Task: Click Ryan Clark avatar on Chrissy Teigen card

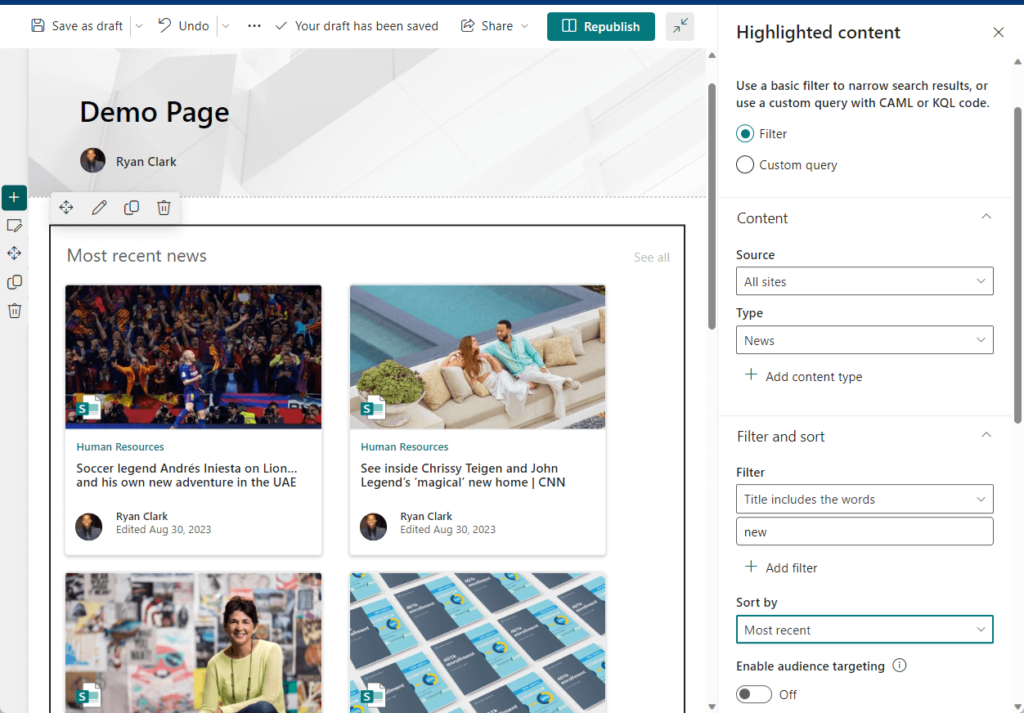Action: coord(374,527)
